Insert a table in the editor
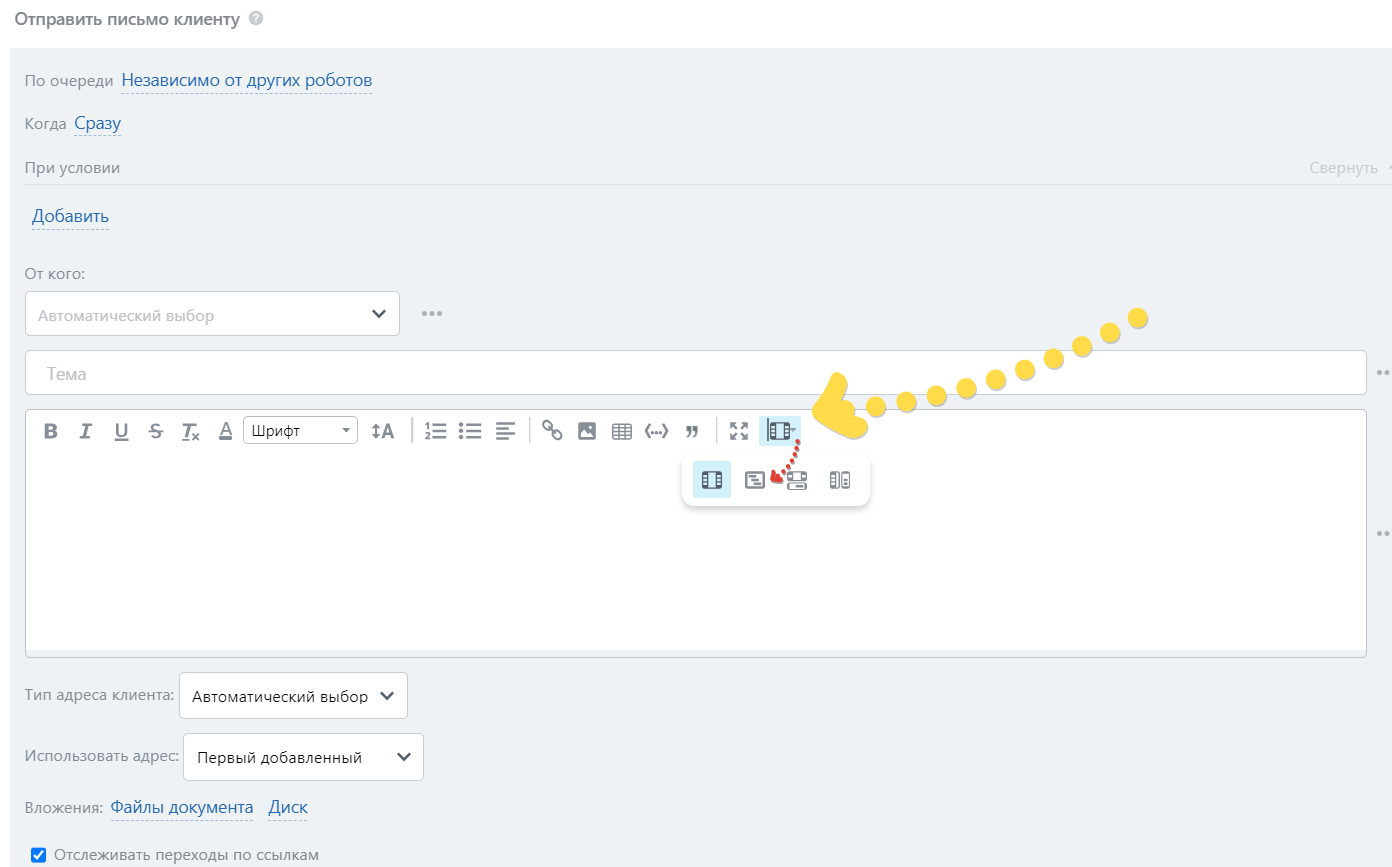The width and height of the screenshot is (1392, 867). (x=622, y=431)
